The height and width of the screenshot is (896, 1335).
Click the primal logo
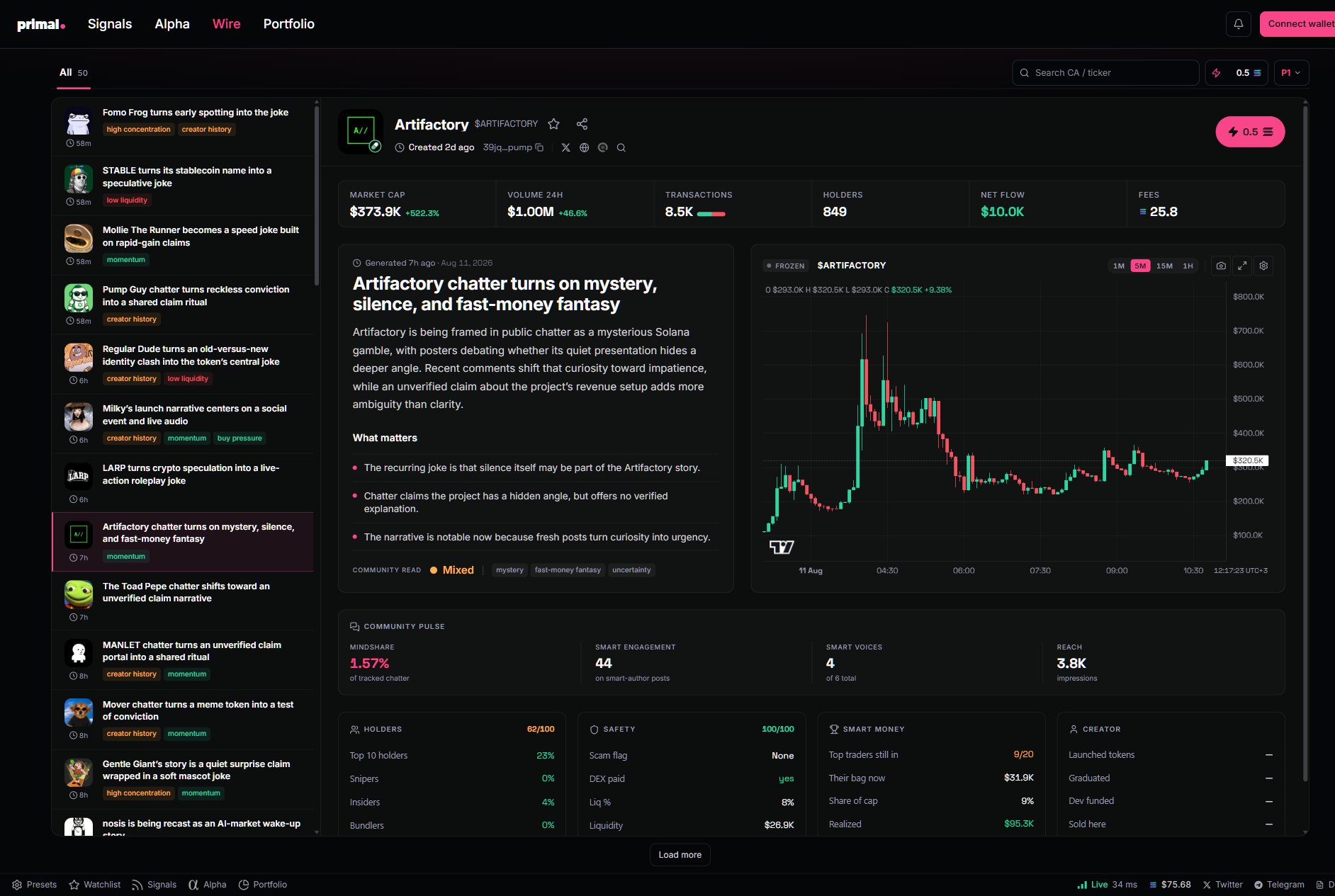pos(41,25)
